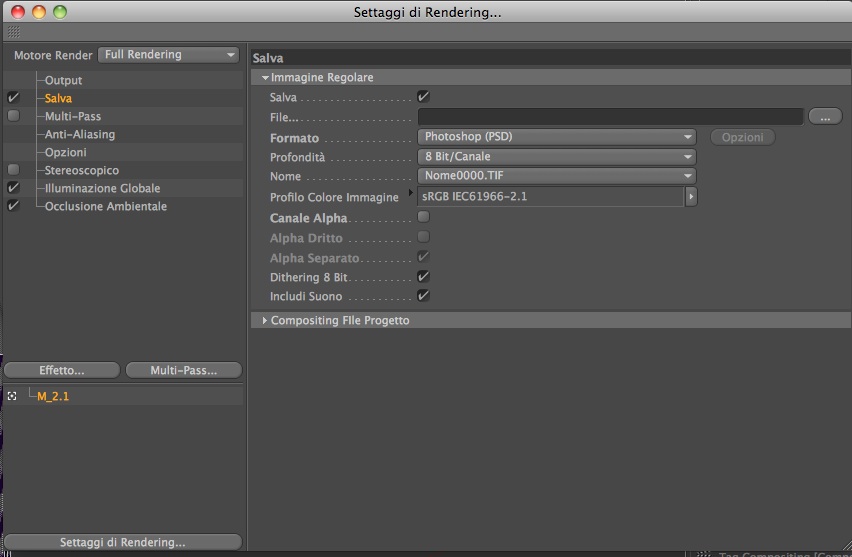Enable the Canale Alpha checkbox
This screenshot has width=852, height=557.
pyautogui.click(x=423, y=217)
